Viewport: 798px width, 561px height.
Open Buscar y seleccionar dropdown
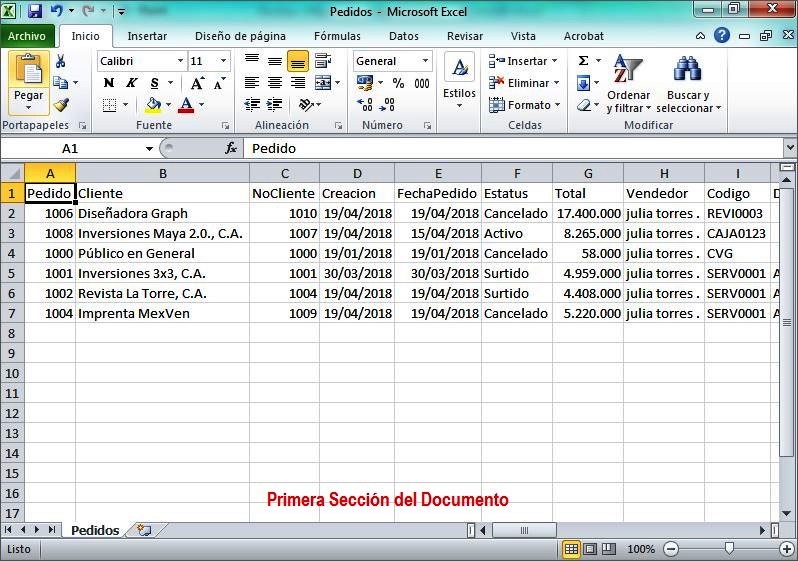coord(719,108)
